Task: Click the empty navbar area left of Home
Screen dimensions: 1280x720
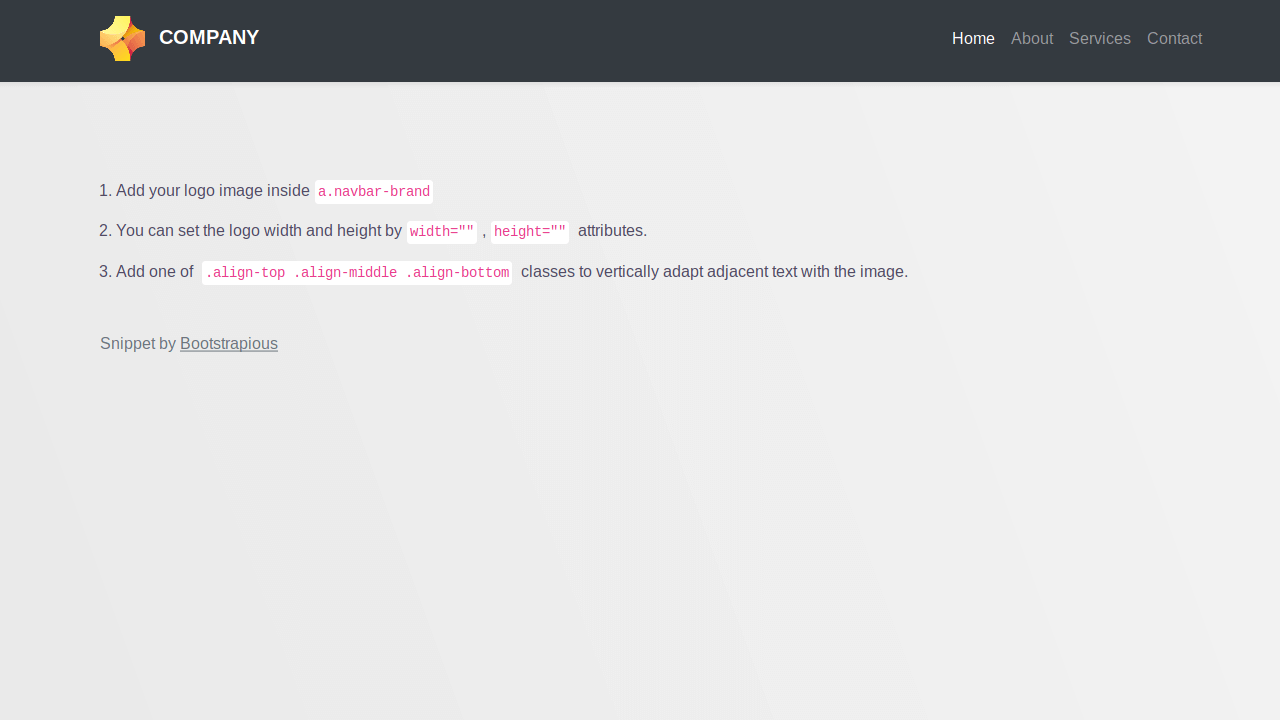Action: pyautogui.click(x=600, y=40)
